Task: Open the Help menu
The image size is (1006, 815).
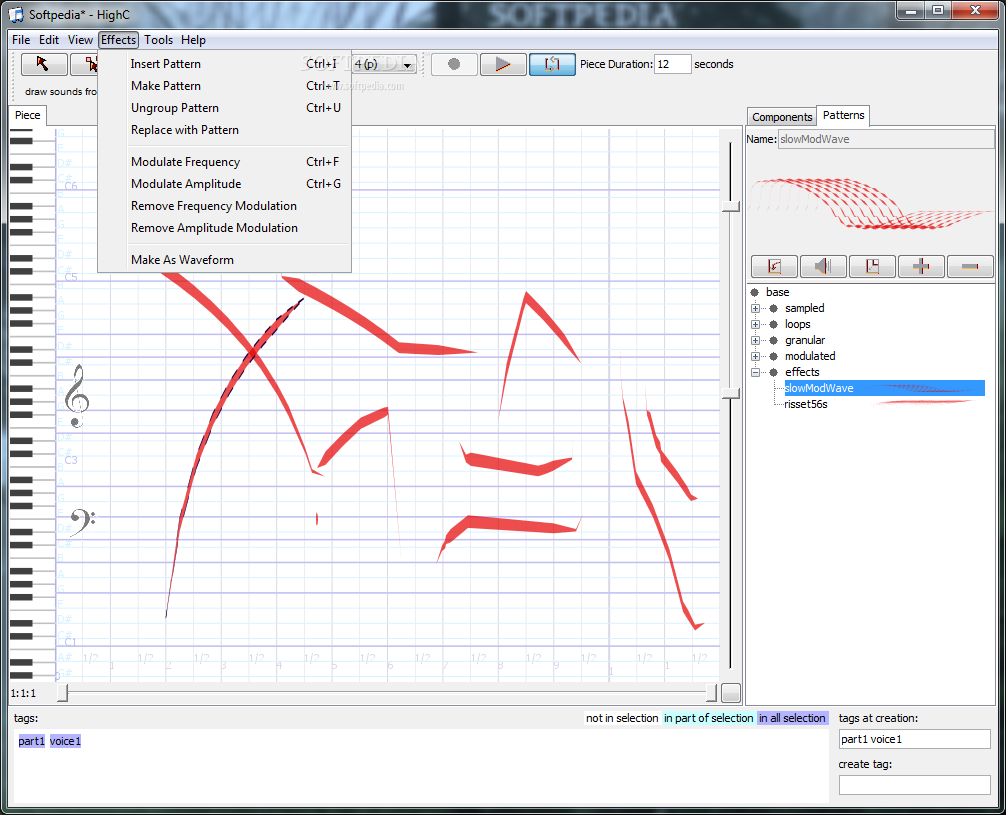Action: [x=193, y=40]
